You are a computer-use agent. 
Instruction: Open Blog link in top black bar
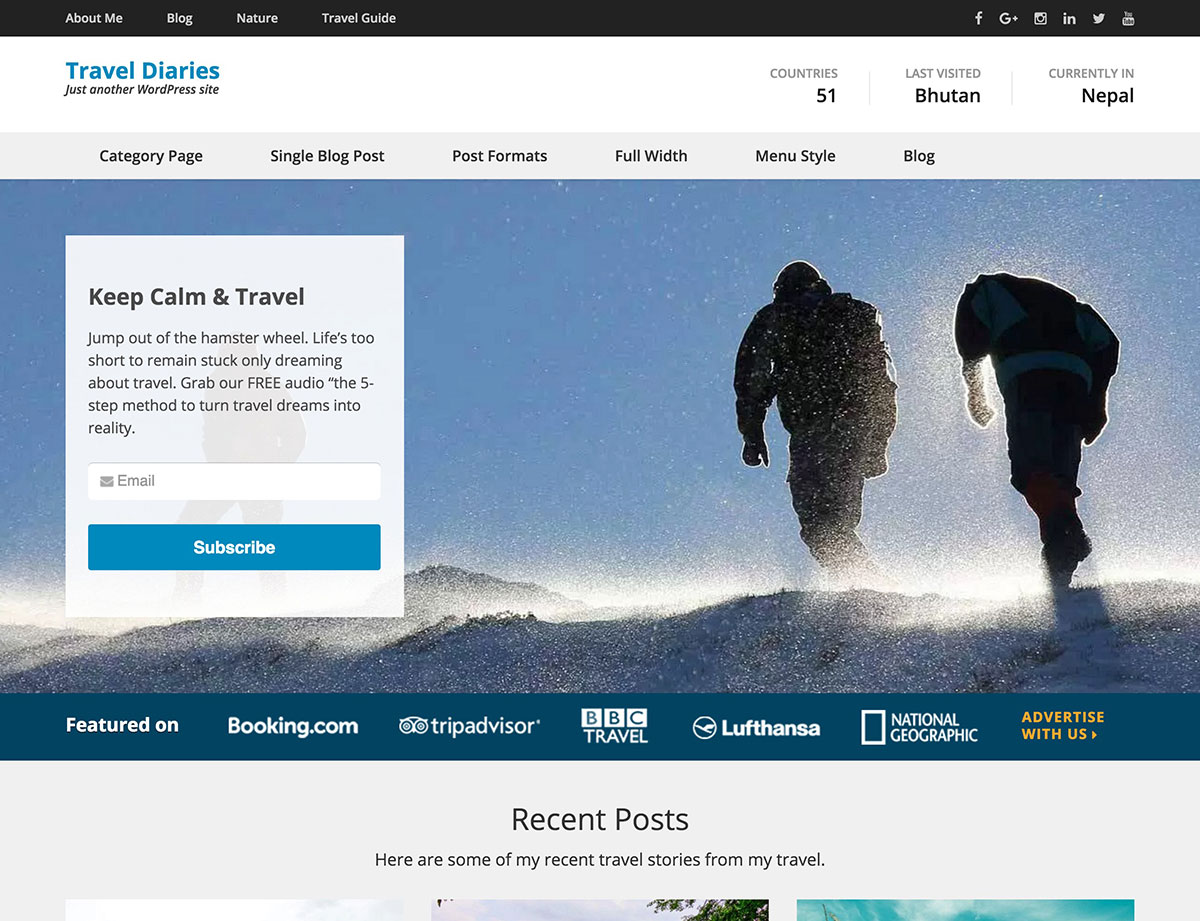(x=180, y=18)
